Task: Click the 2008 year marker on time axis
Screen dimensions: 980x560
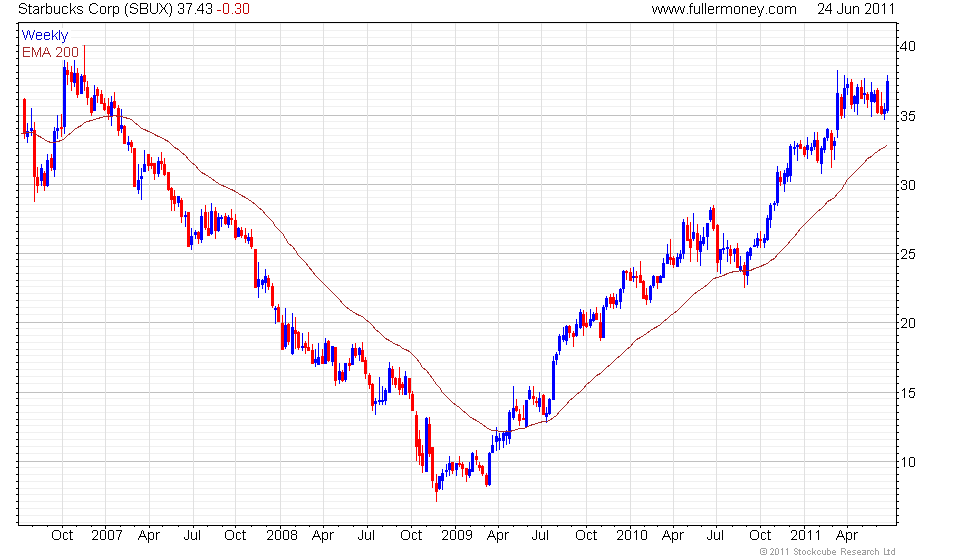Action: tap(281, 534)
